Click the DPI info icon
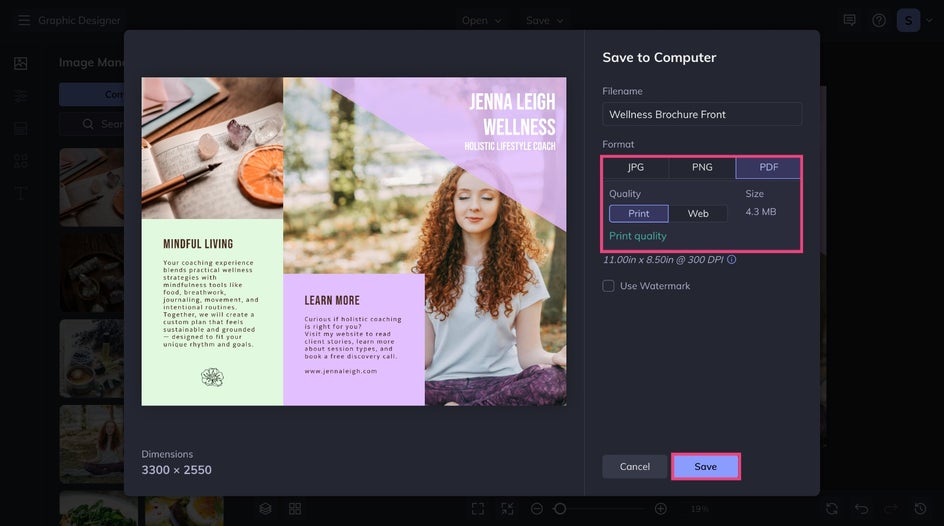The width and height of the screenshot is (944, 526). tap(731, 260)
